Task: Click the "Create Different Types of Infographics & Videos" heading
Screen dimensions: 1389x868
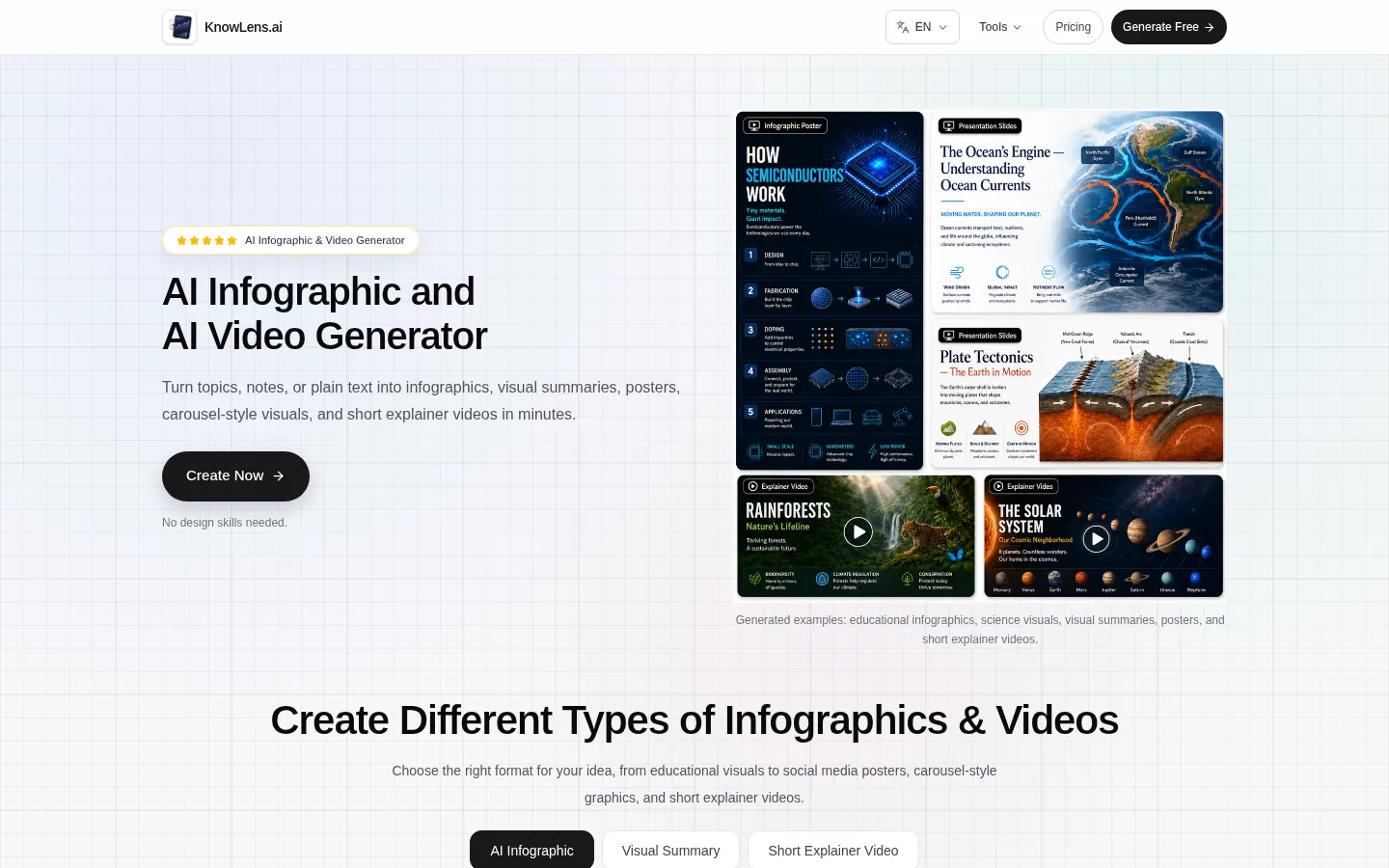Action: (694, 720)
